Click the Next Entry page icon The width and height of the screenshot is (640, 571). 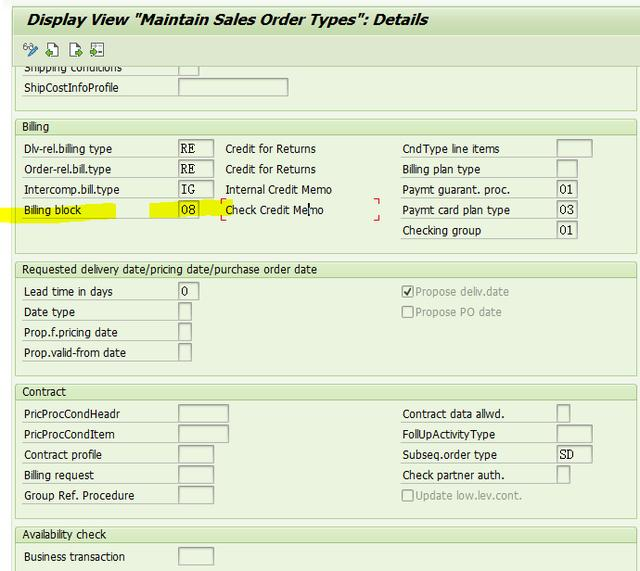click(x=76, y=50)
